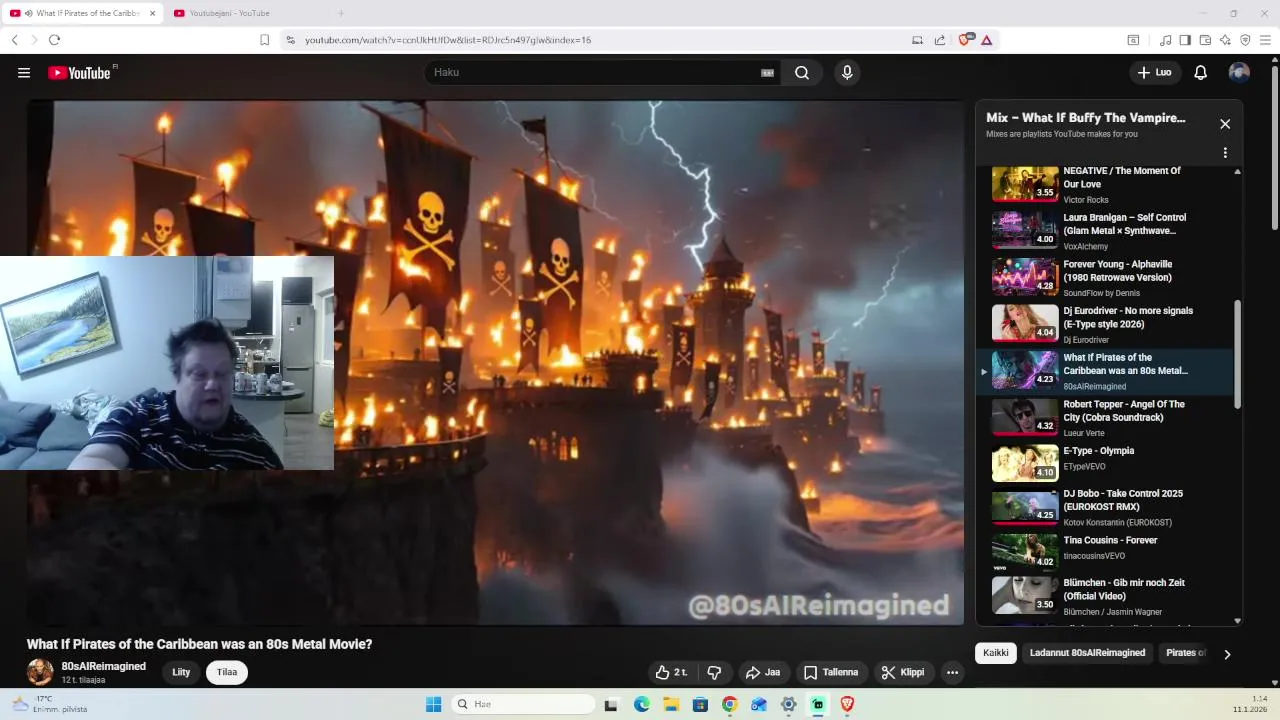
Task: Click the playlist scrollbar up arrow
Action: point(1237,172)
